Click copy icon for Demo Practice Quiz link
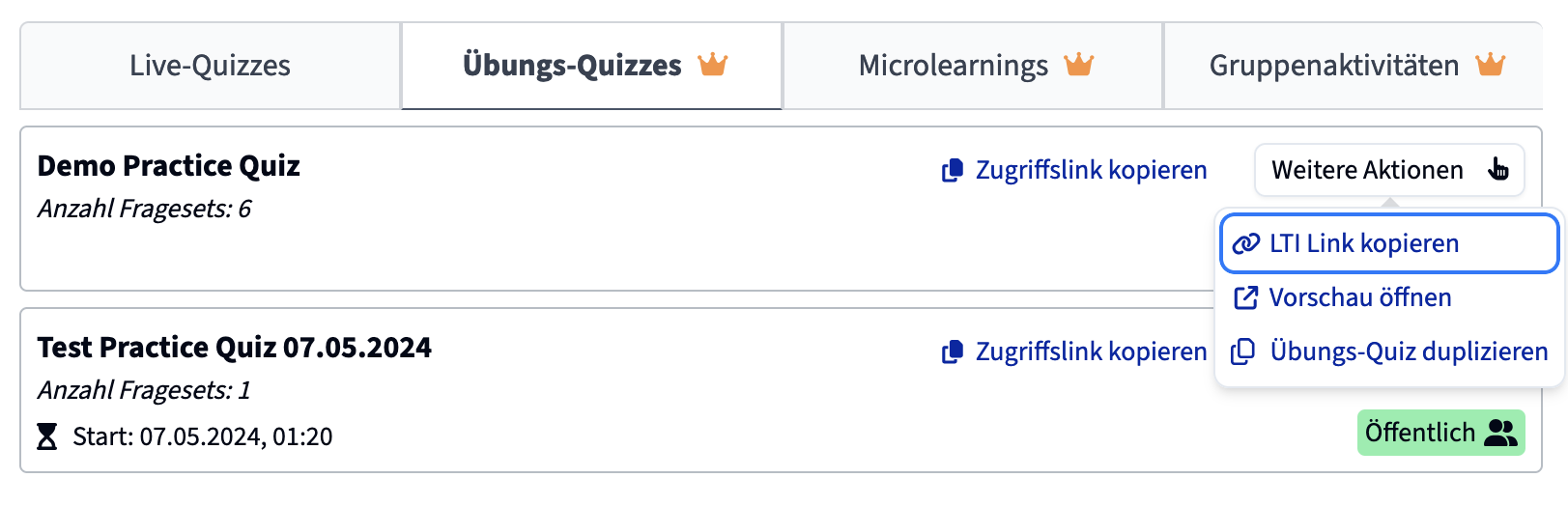 (x=953, y=170)
